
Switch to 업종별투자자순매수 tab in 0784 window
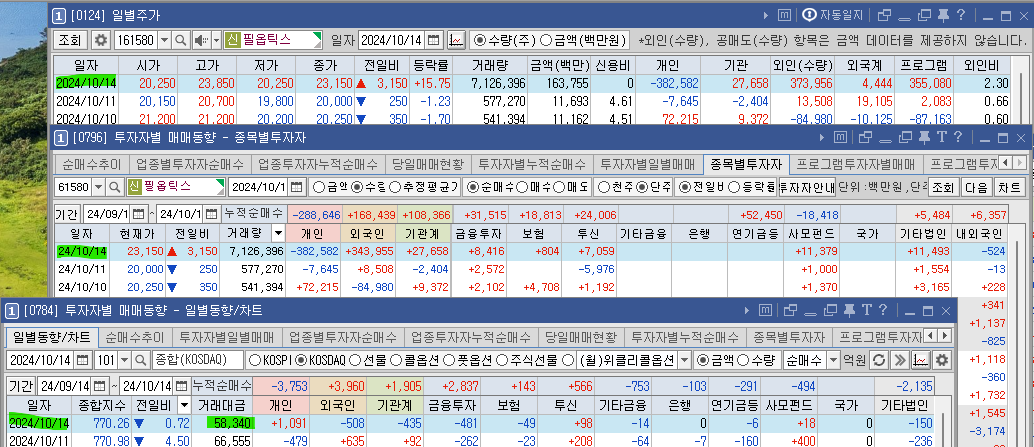pyautogui.click(x=344, y=338)
